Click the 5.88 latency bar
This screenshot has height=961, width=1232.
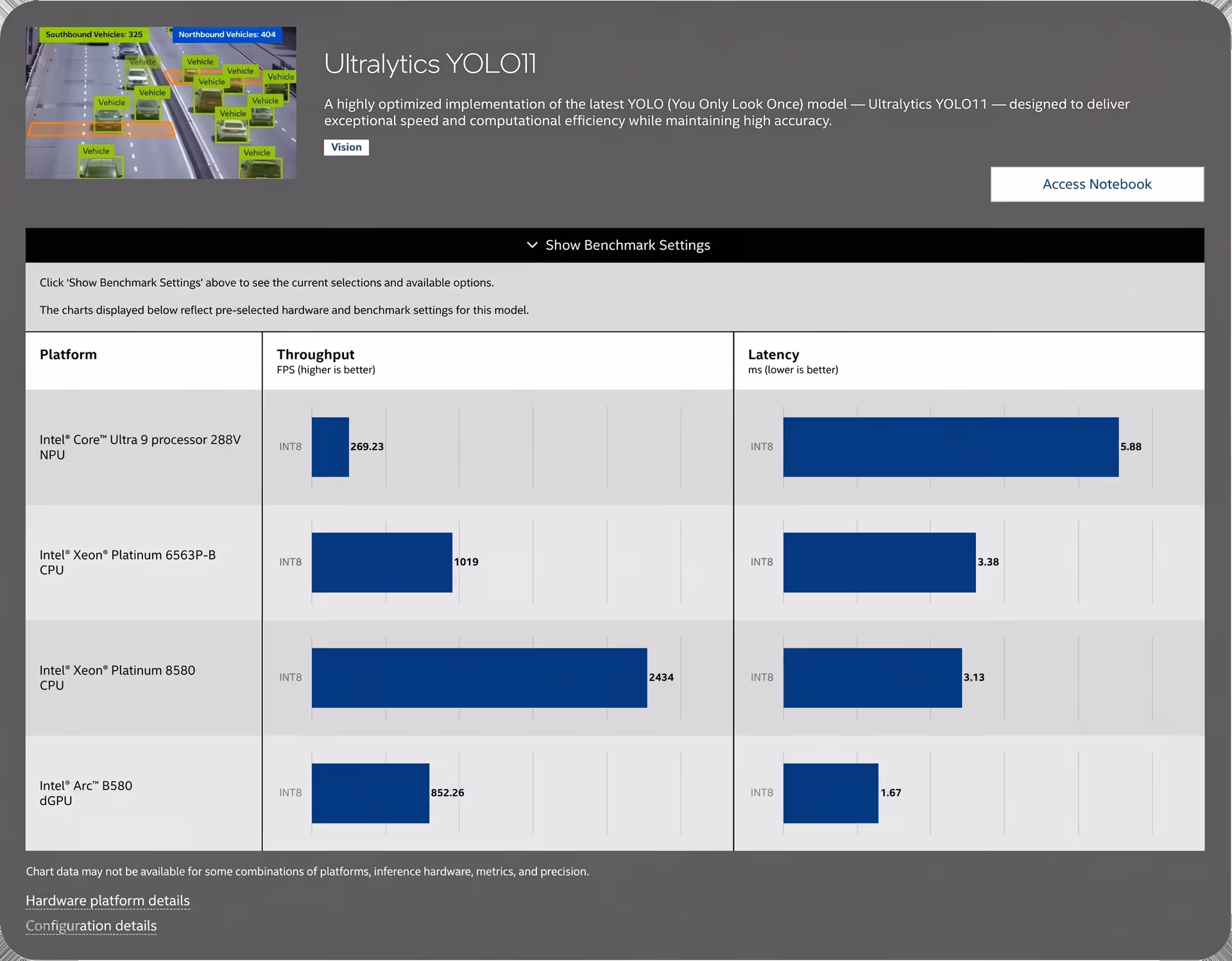pos(951,447)
